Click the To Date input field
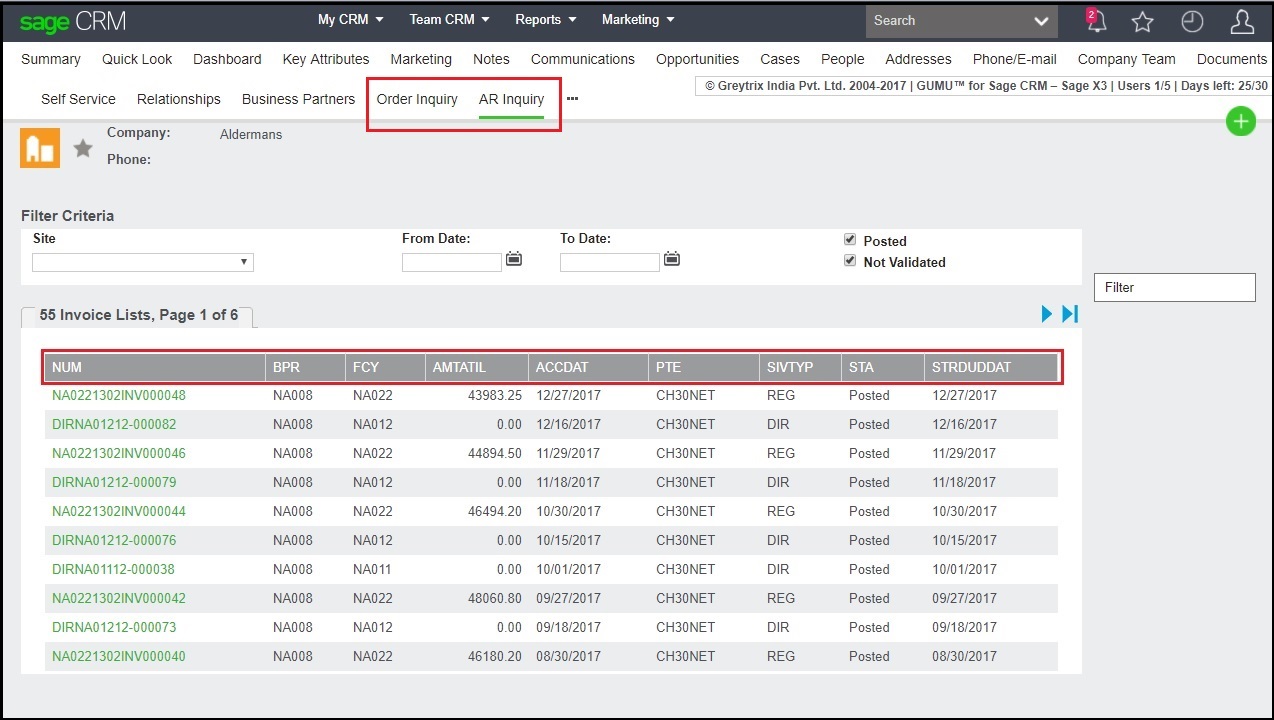Image resolution: width=1274 pixels, height=720 pixels. click(610, 262)
